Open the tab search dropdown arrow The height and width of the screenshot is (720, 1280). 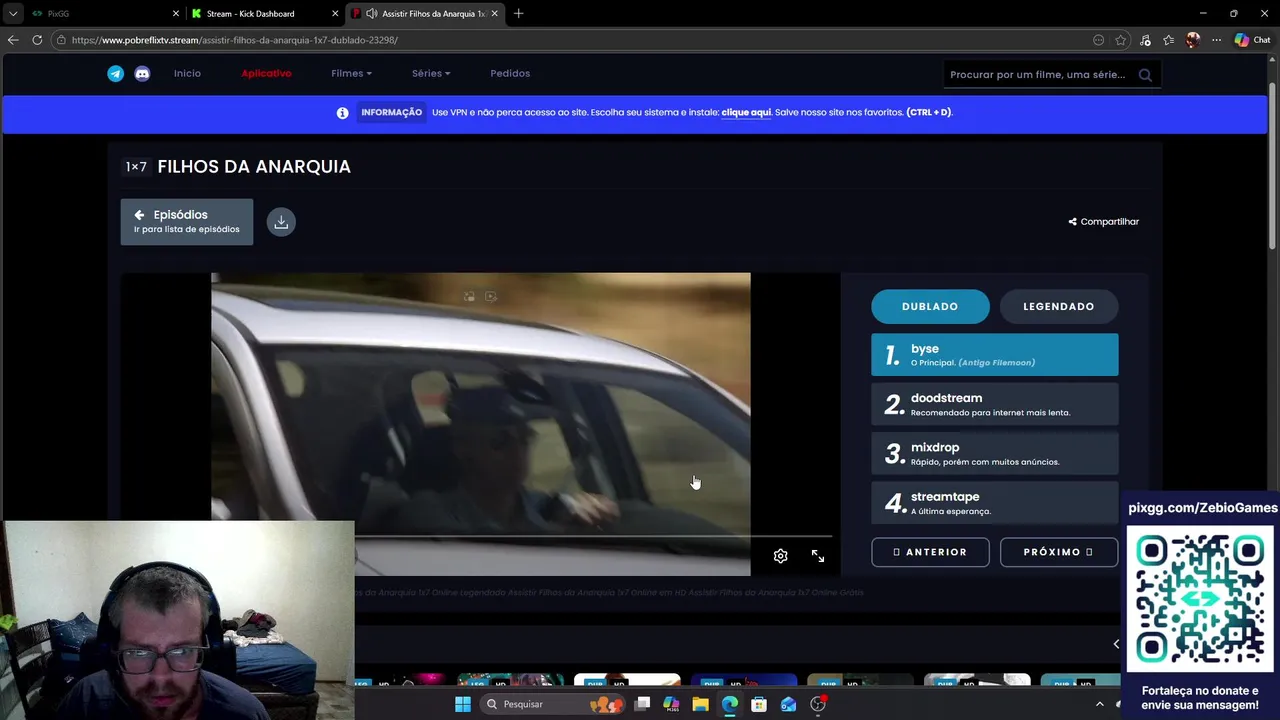click(12, 13)
